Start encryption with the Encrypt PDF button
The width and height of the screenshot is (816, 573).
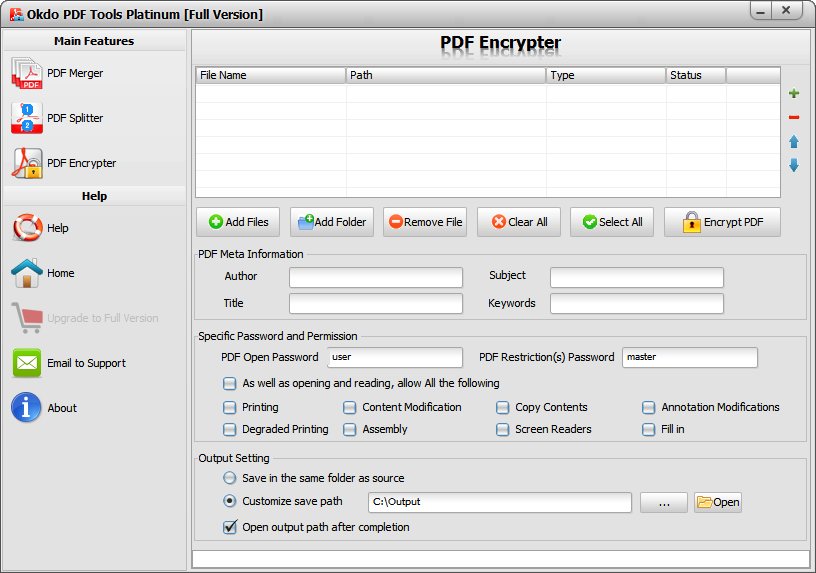[722, 222]
